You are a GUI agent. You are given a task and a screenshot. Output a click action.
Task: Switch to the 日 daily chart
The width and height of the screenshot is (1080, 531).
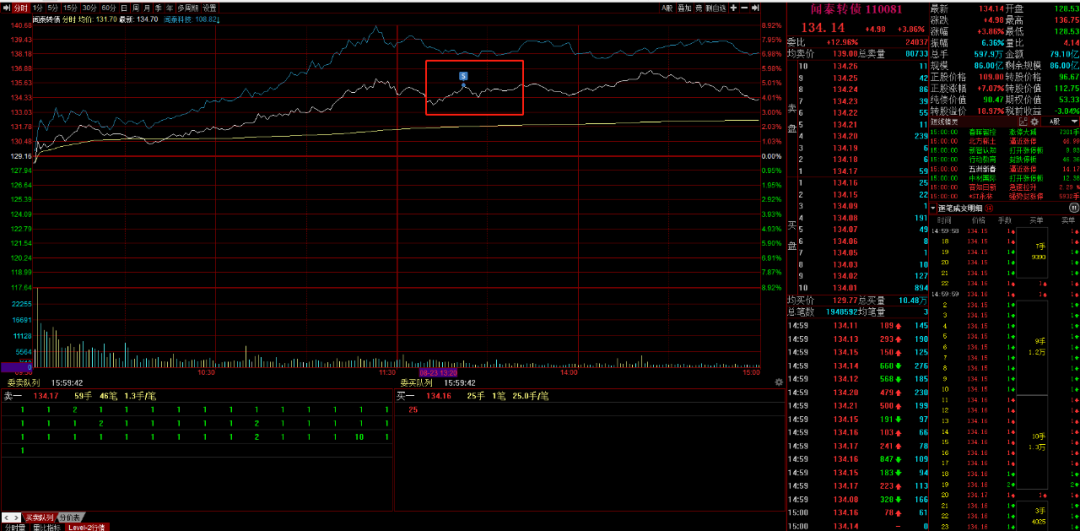point(124,8)
